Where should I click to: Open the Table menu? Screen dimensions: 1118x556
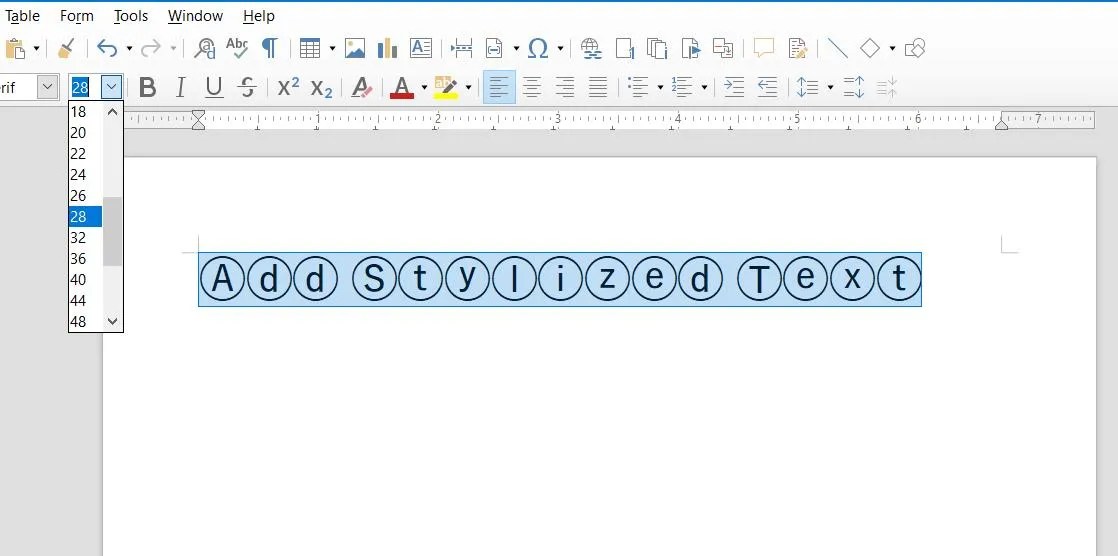(x=21, y=16)
